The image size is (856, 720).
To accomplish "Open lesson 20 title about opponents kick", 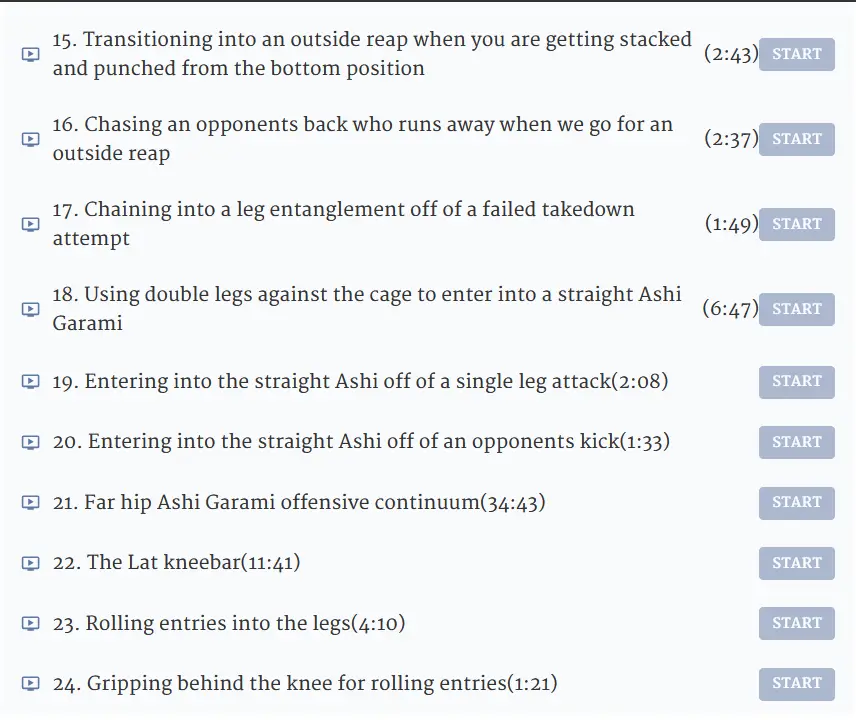I will pyautogui.click(x=361, y=442).
